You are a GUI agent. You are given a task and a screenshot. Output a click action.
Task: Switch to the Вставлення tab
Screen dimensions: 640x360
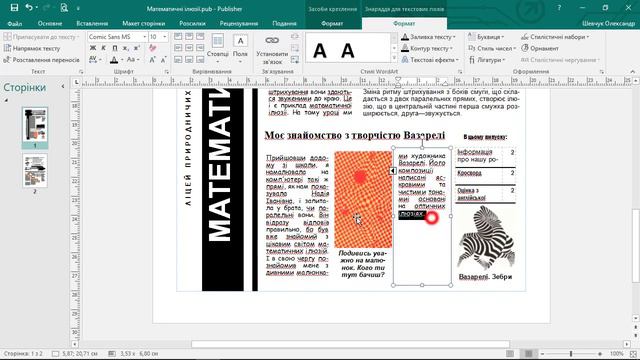92,23
